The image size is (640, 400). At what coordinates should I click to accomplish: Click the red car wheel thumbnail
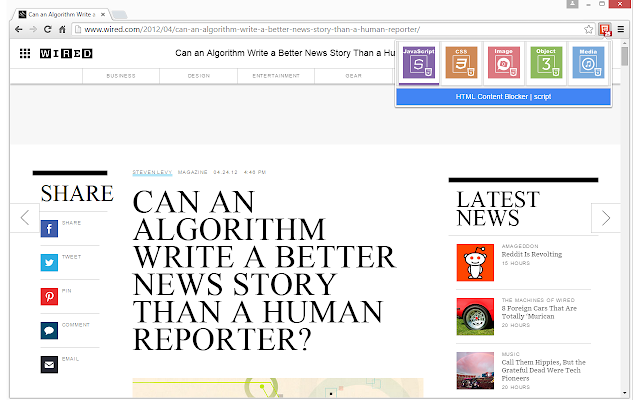point(475,316)
